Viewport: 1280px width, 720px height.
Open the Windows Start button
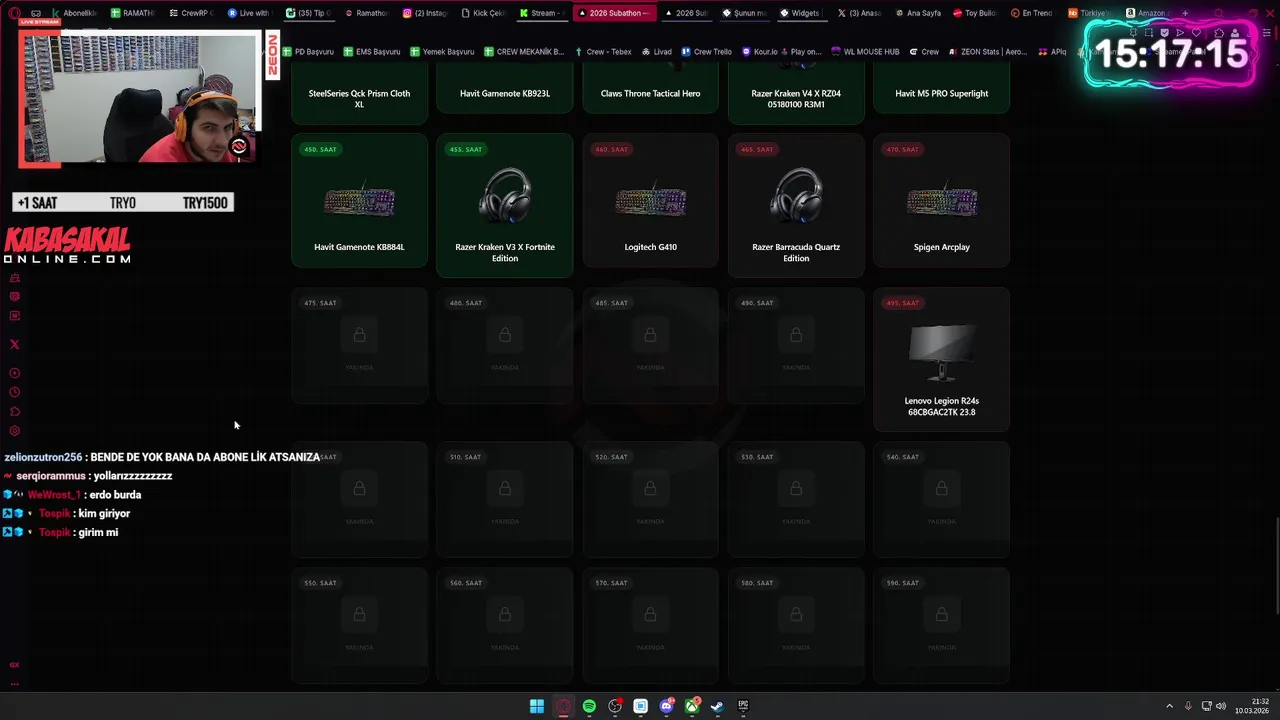(x=537, y=706)
